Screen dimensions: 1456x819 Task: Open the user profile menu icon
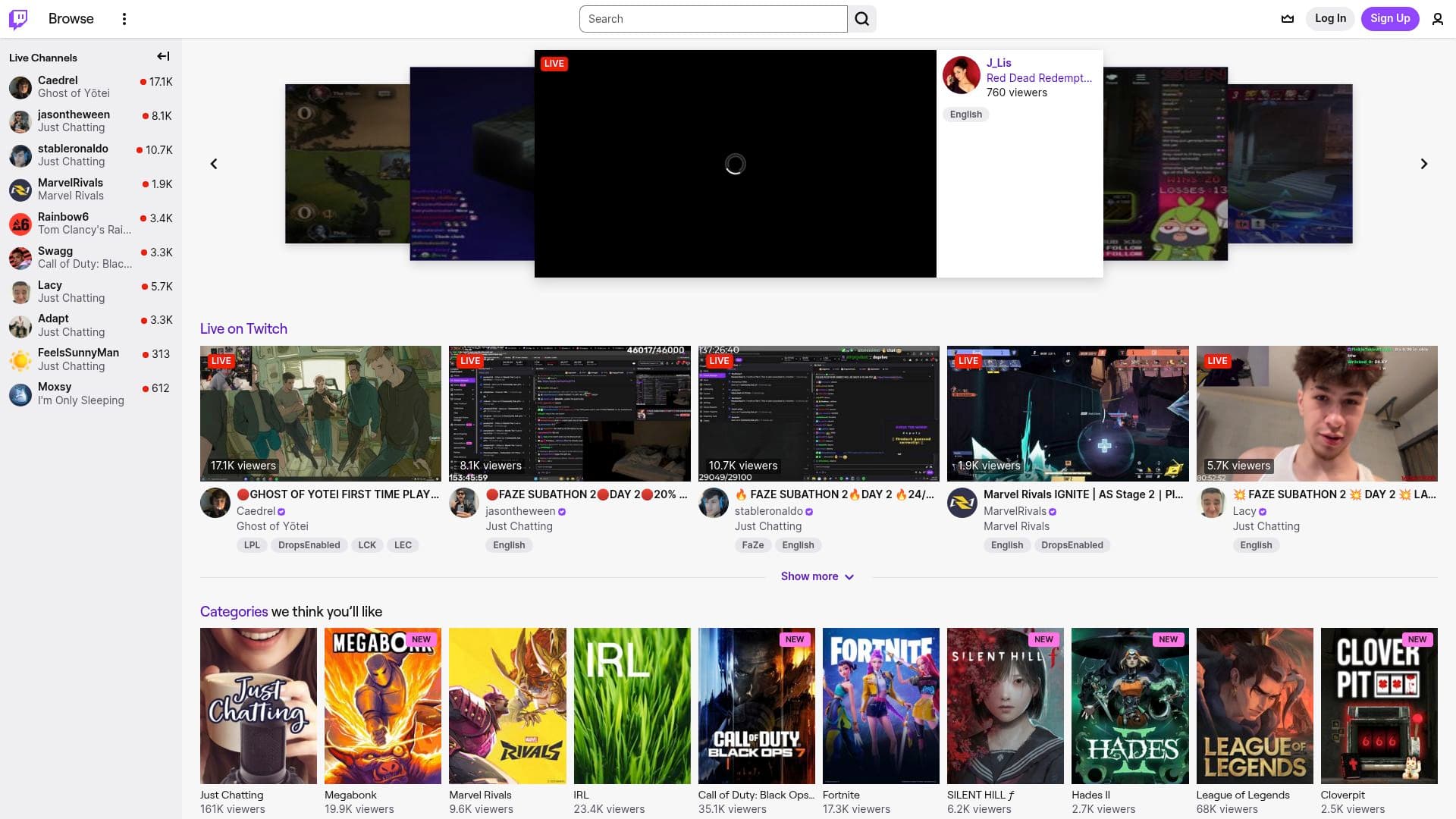point(1438,19)
